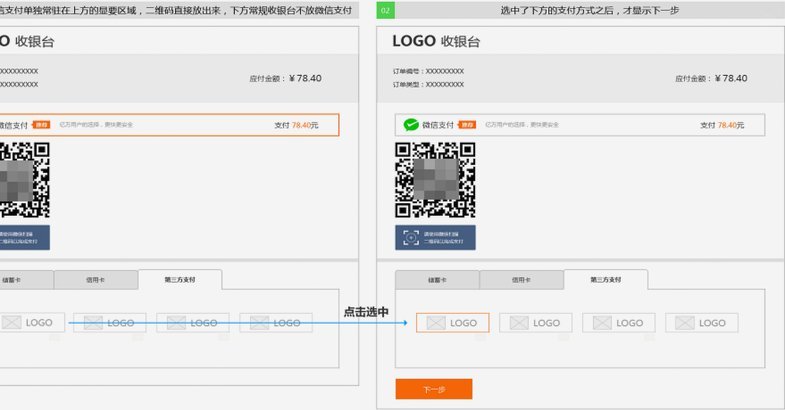Click the LOGO 收银台 header in right panel
Screen dimensions: 785x410
436,41
